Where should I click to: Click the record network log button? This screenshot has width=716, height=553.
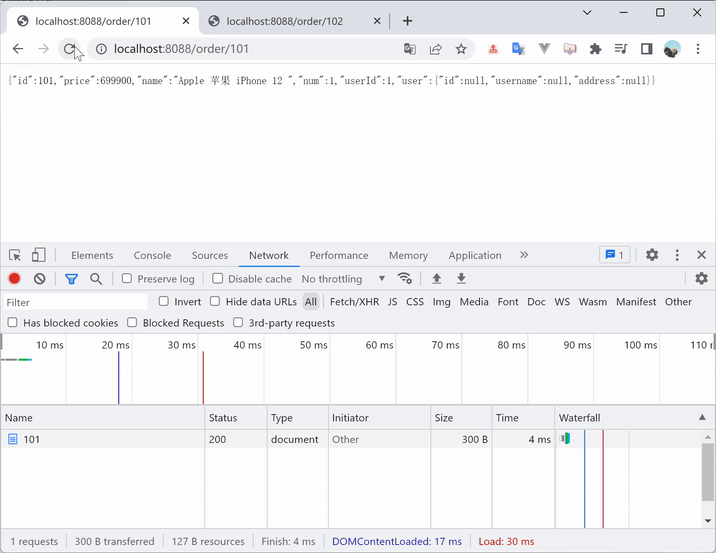[x=14, y=279]
